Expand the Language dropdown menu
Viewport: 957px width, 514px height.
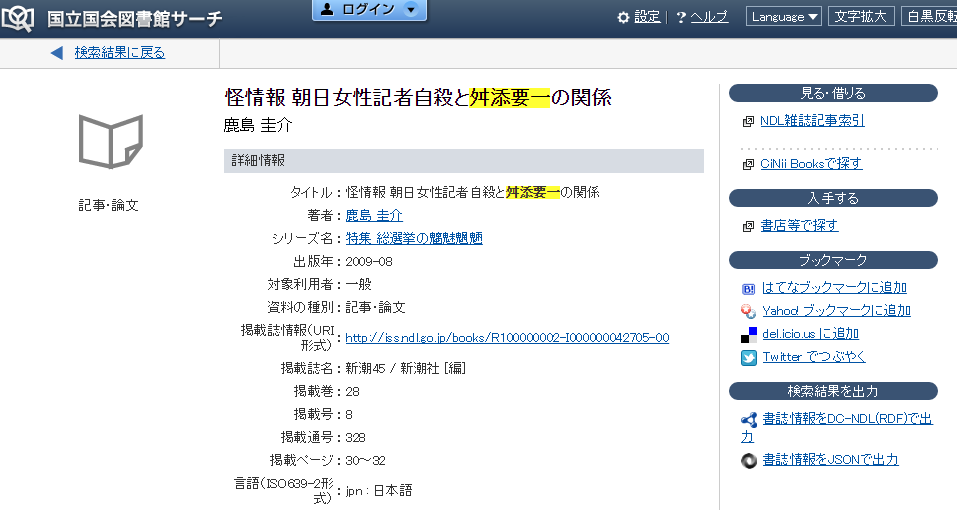(785, 17)
